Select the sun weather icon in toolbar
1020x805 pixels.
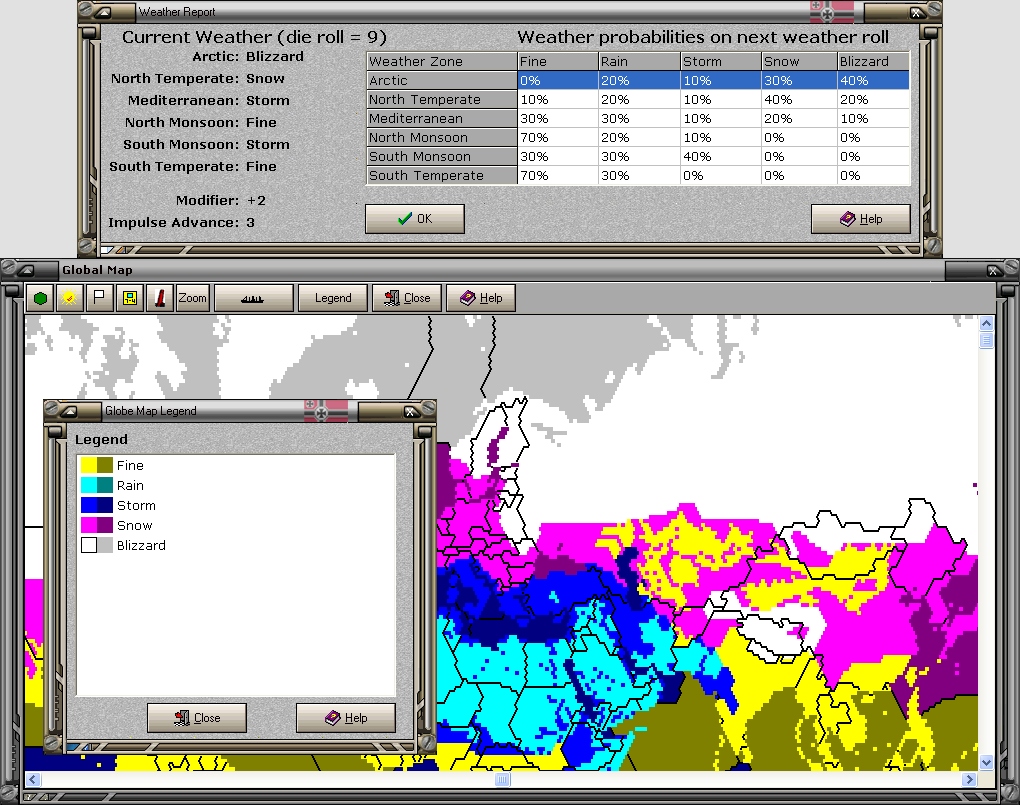(x=69, y=298)
